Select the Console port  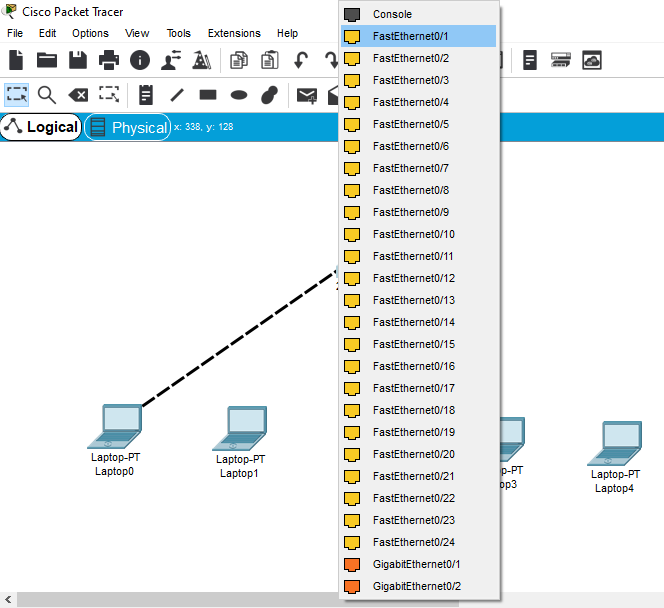coord(418,14)
